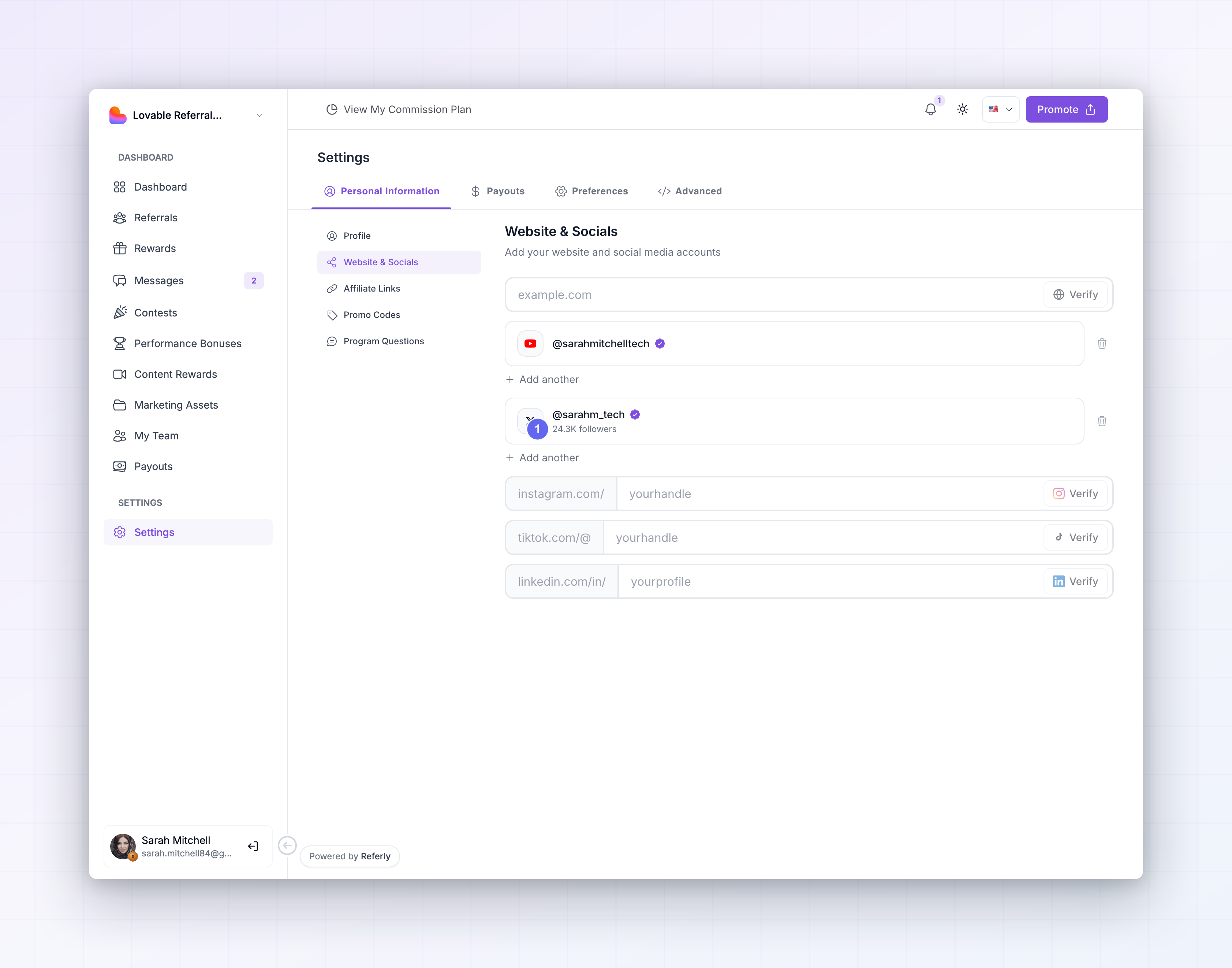Open the notifications bell
This screenshot has height=968, width=1232.
tap(930, 109)
